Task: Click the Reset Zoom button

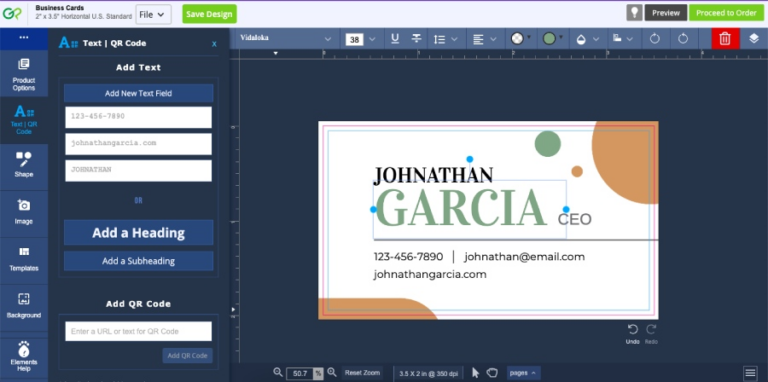Action: click(x=362, y=373)
